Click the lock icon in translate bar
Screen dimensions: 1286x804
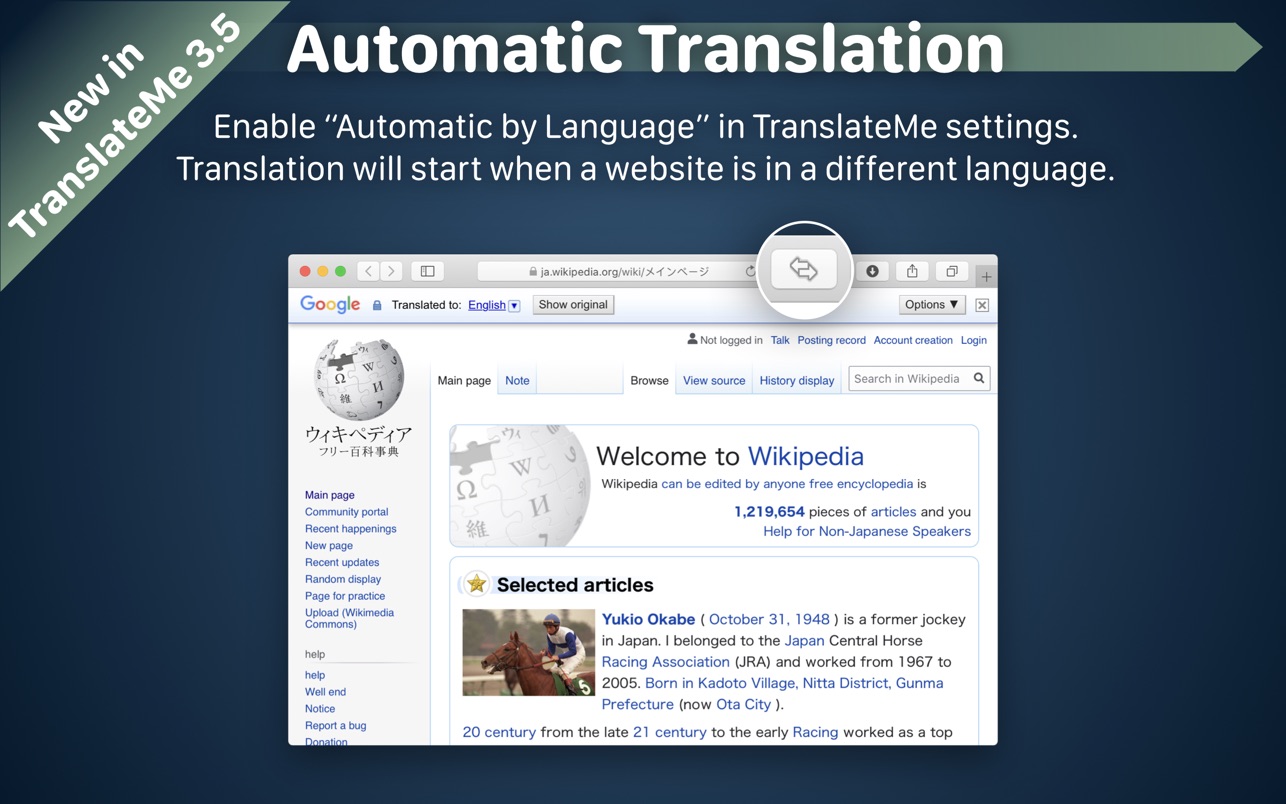click(377, 305)
